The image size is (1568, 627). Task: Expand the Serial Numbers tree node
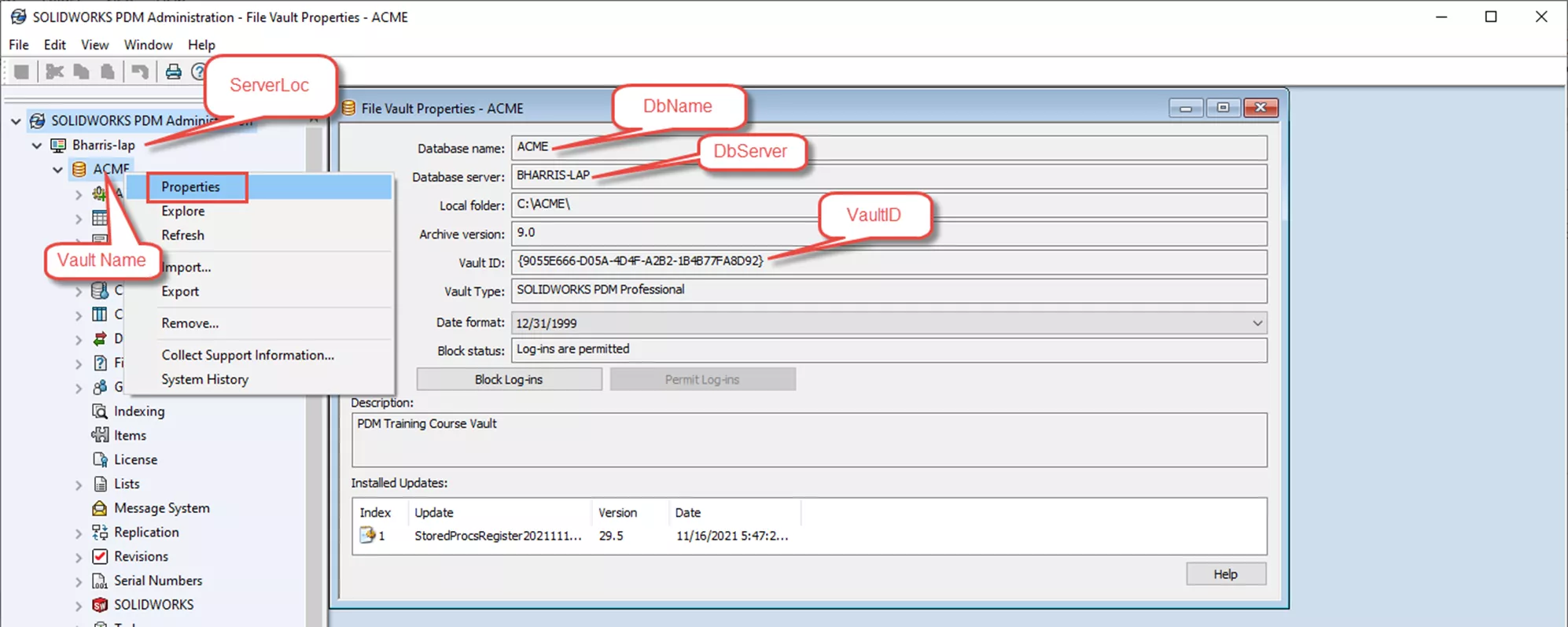79,582
